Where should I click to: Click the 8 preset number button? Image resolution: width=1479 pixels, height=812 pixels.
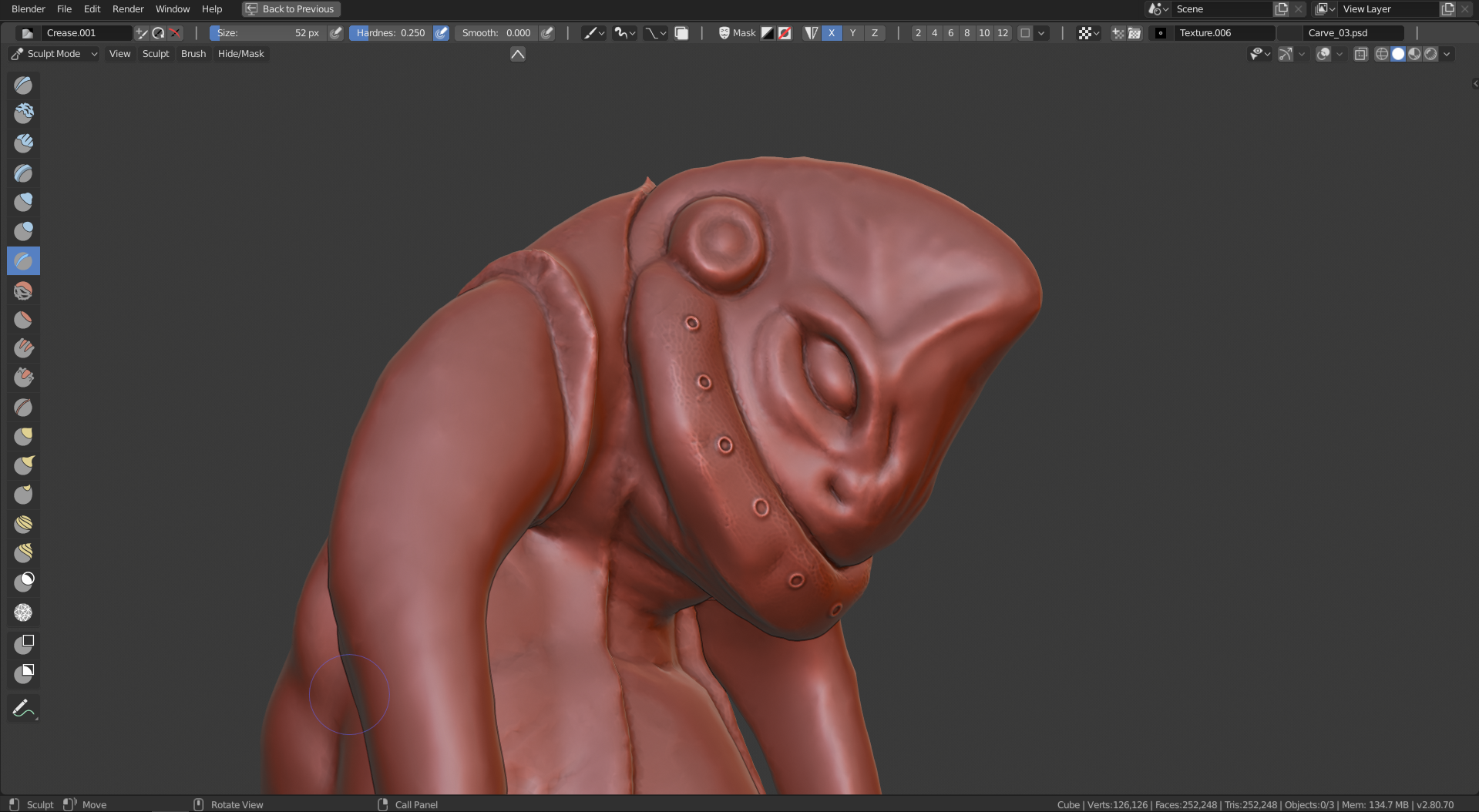pos(966,33)
